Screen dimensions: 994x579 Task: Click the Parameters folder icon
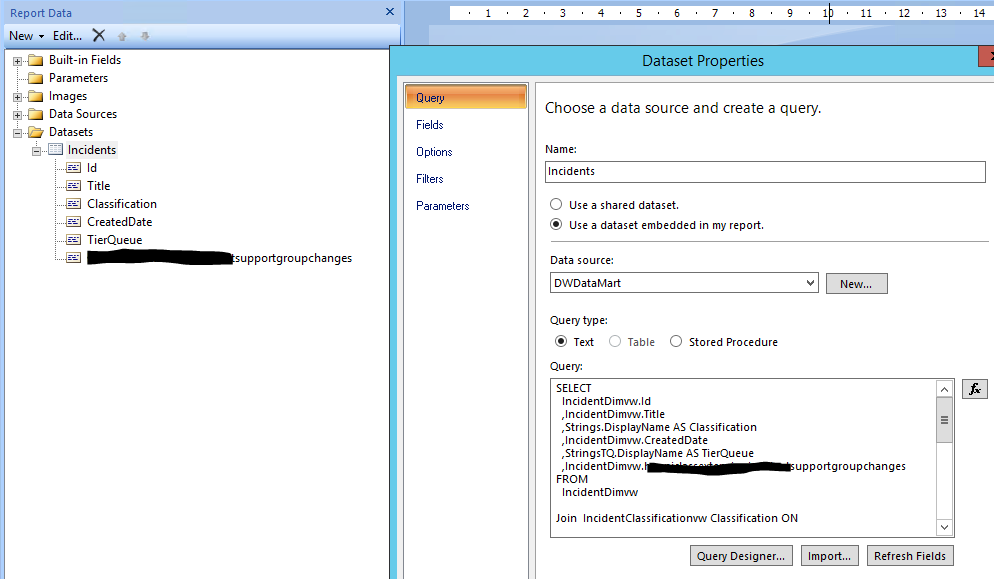pos(36,78)
